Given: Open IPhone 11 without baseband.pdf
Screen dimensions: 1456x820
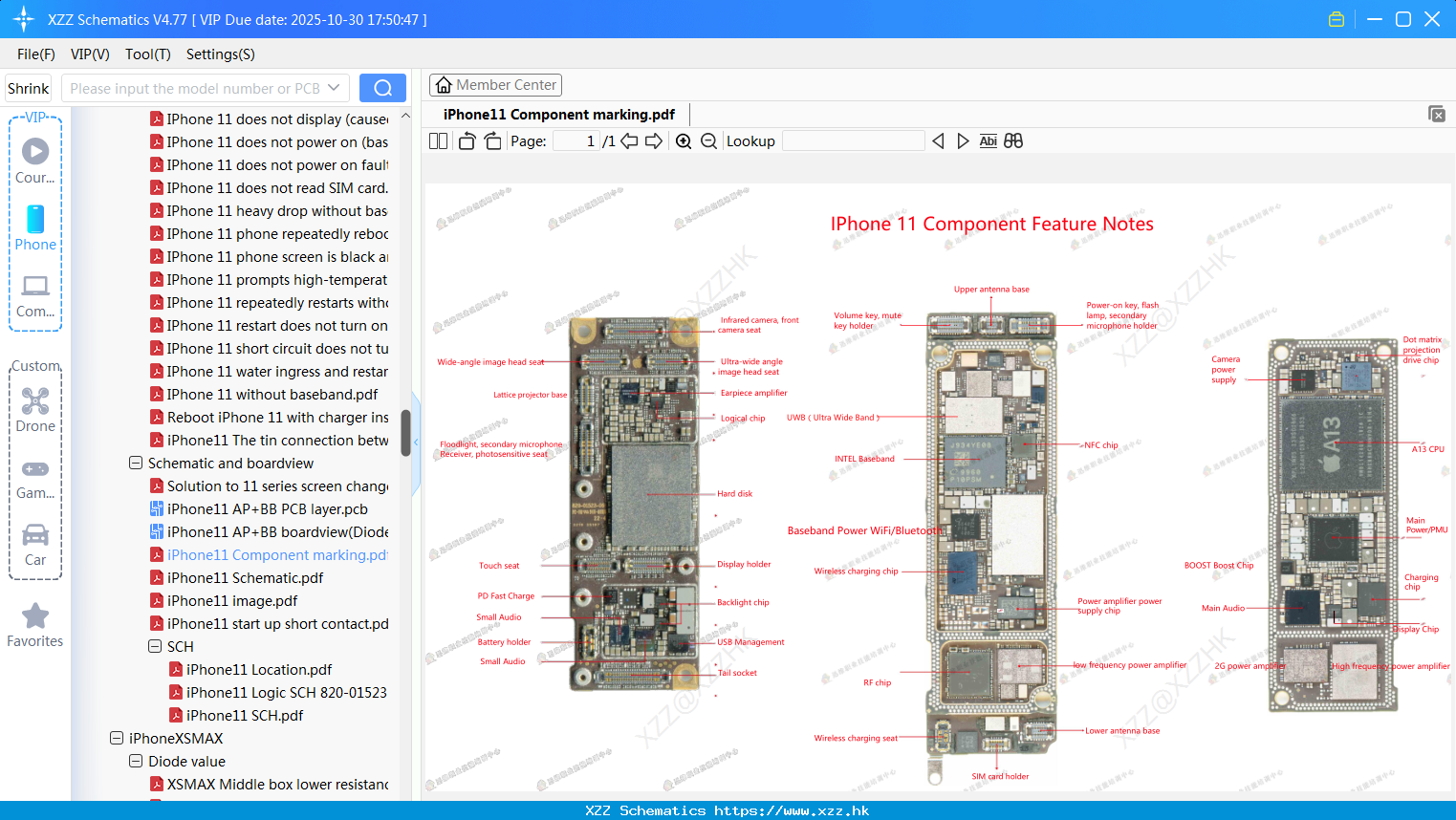Looking at the screenshot, I should (x=272, y=395).
